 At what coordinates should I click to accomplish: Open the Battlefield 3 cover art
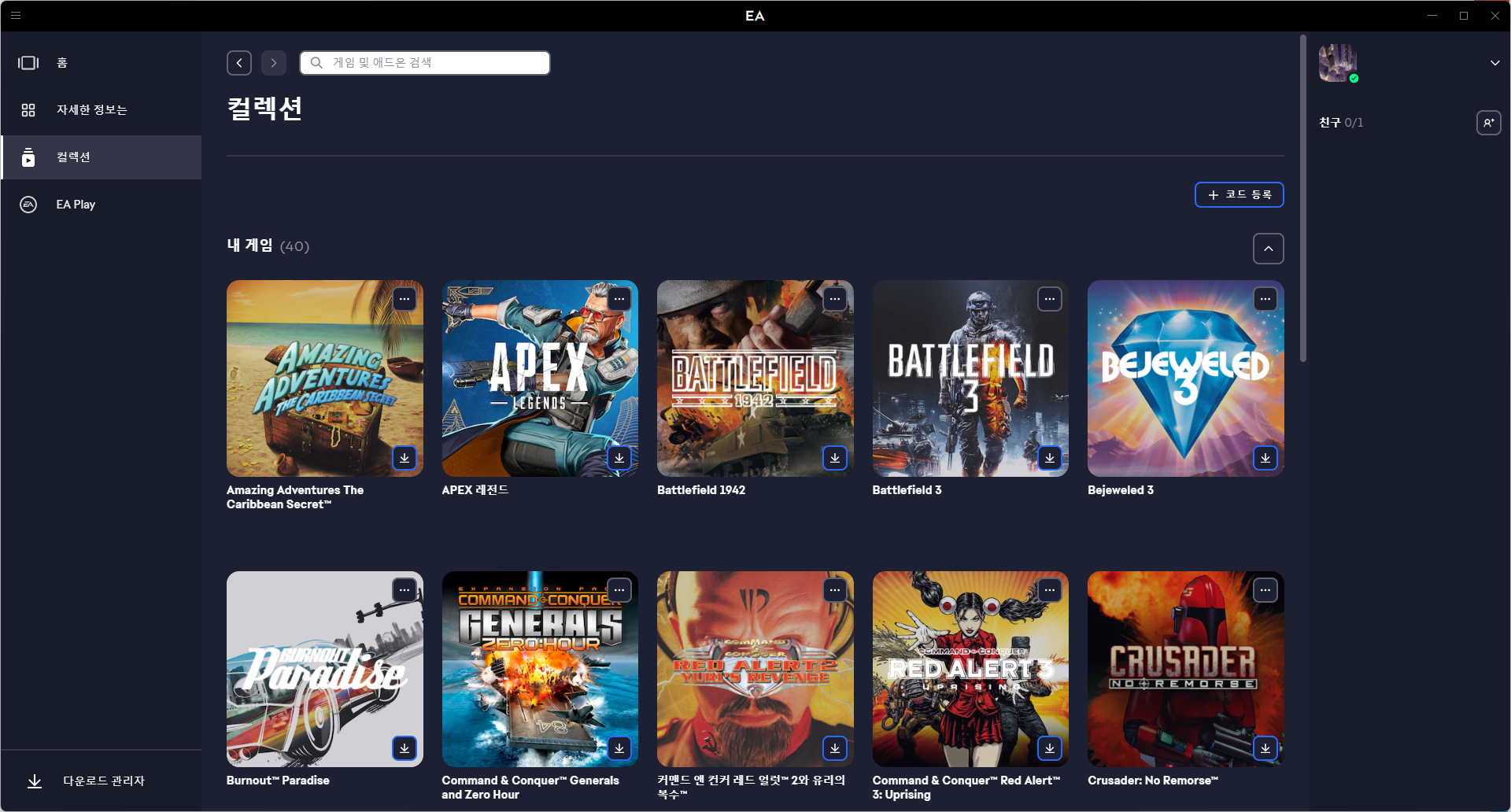click(x=970, y=378)
